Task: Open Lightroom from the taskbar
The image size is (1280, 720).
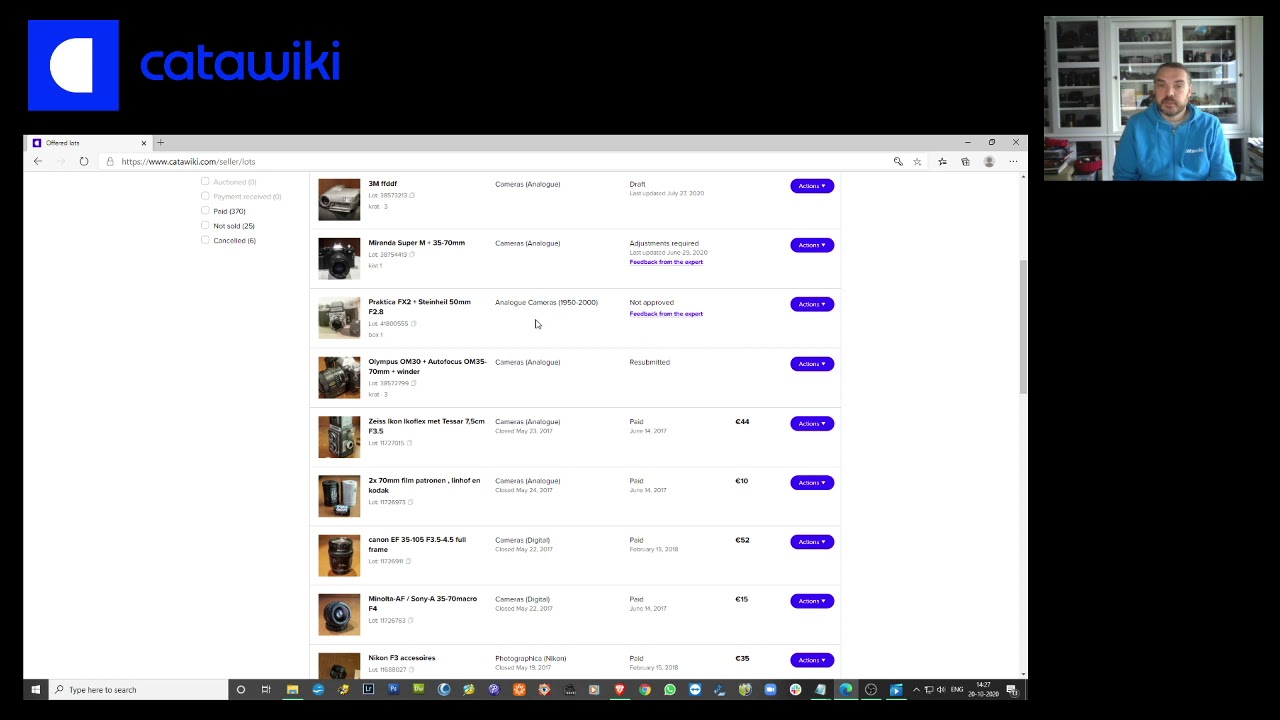Action: (x=368, y=689)
